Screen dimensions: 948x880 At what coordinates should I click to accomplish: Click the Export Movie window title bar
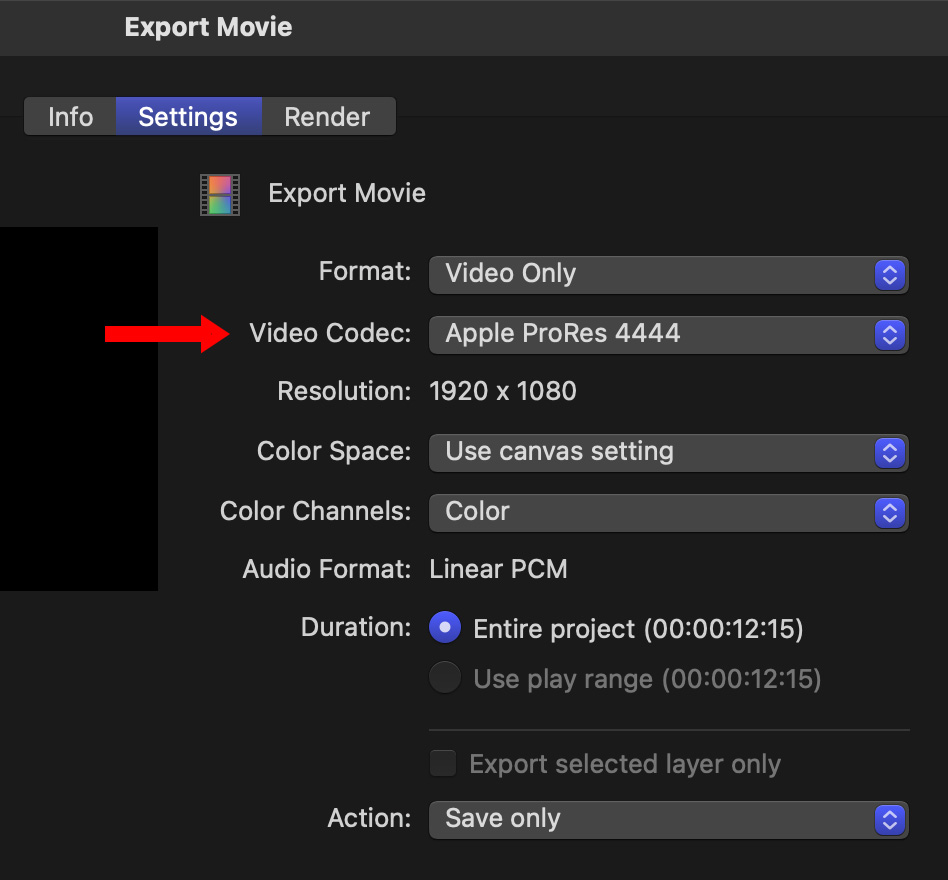(208, 27)
